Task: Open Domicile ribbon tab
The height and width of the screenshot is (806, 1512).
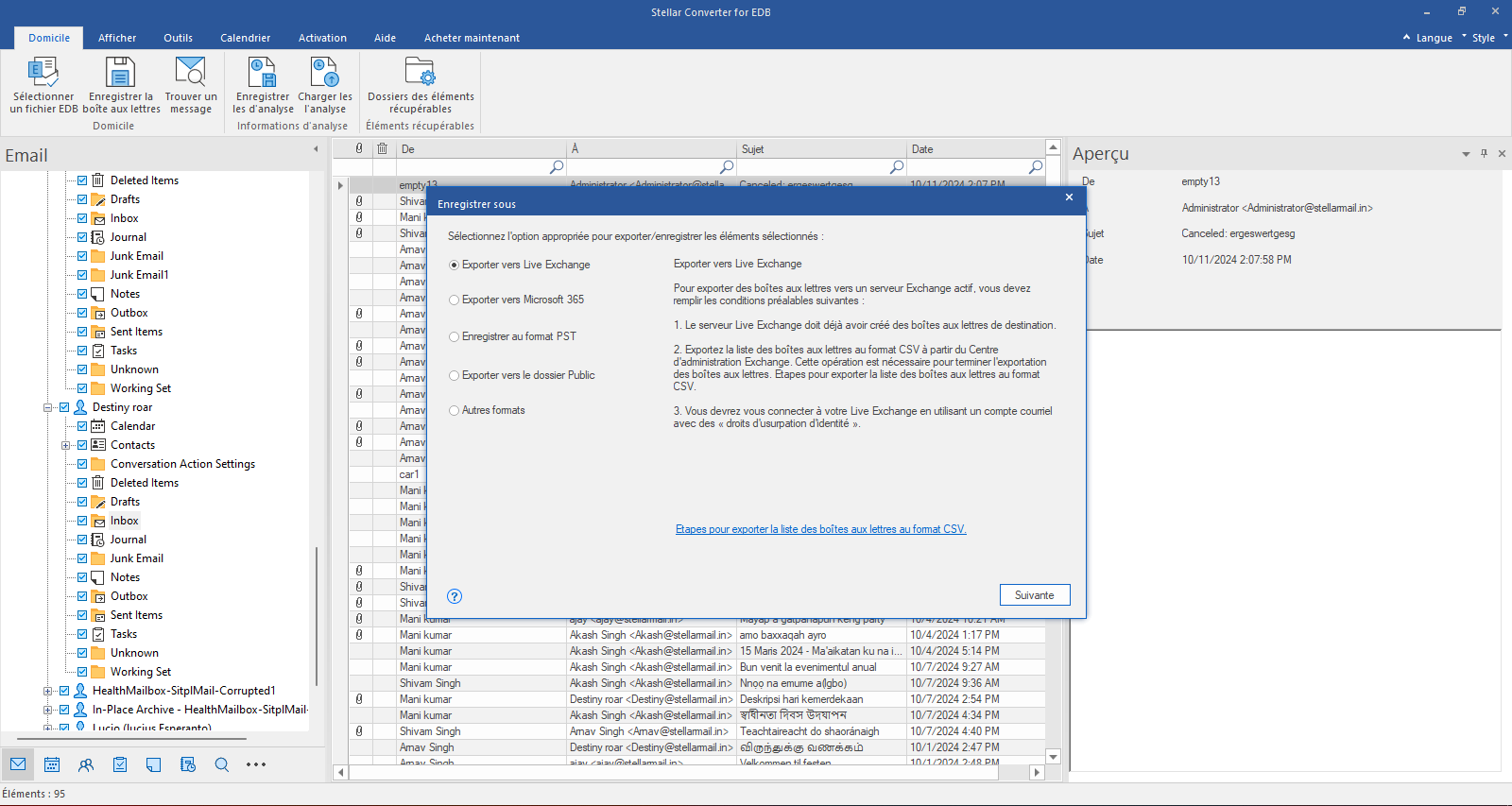Action: [49, 38]
